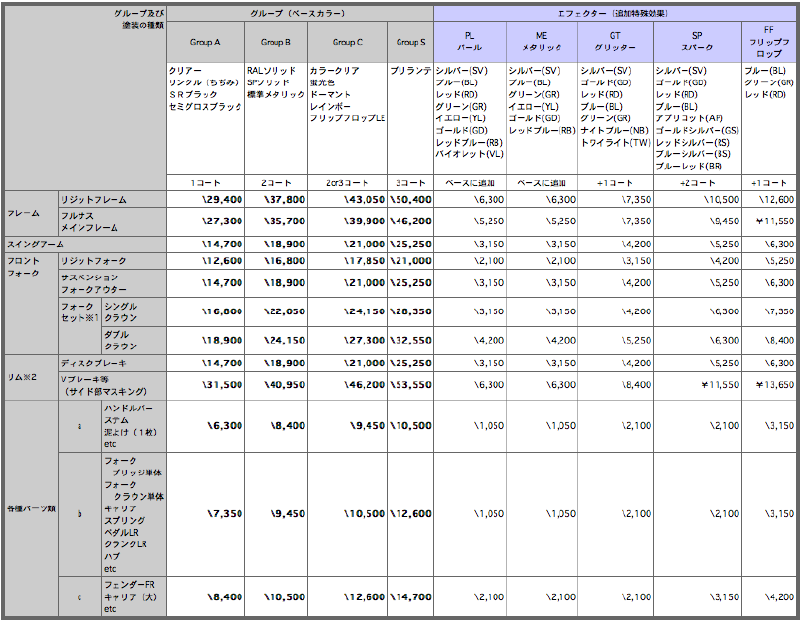
Task: Click 'ゴールドシルバー(GS)' in SP colors
Action: [697, 131]
